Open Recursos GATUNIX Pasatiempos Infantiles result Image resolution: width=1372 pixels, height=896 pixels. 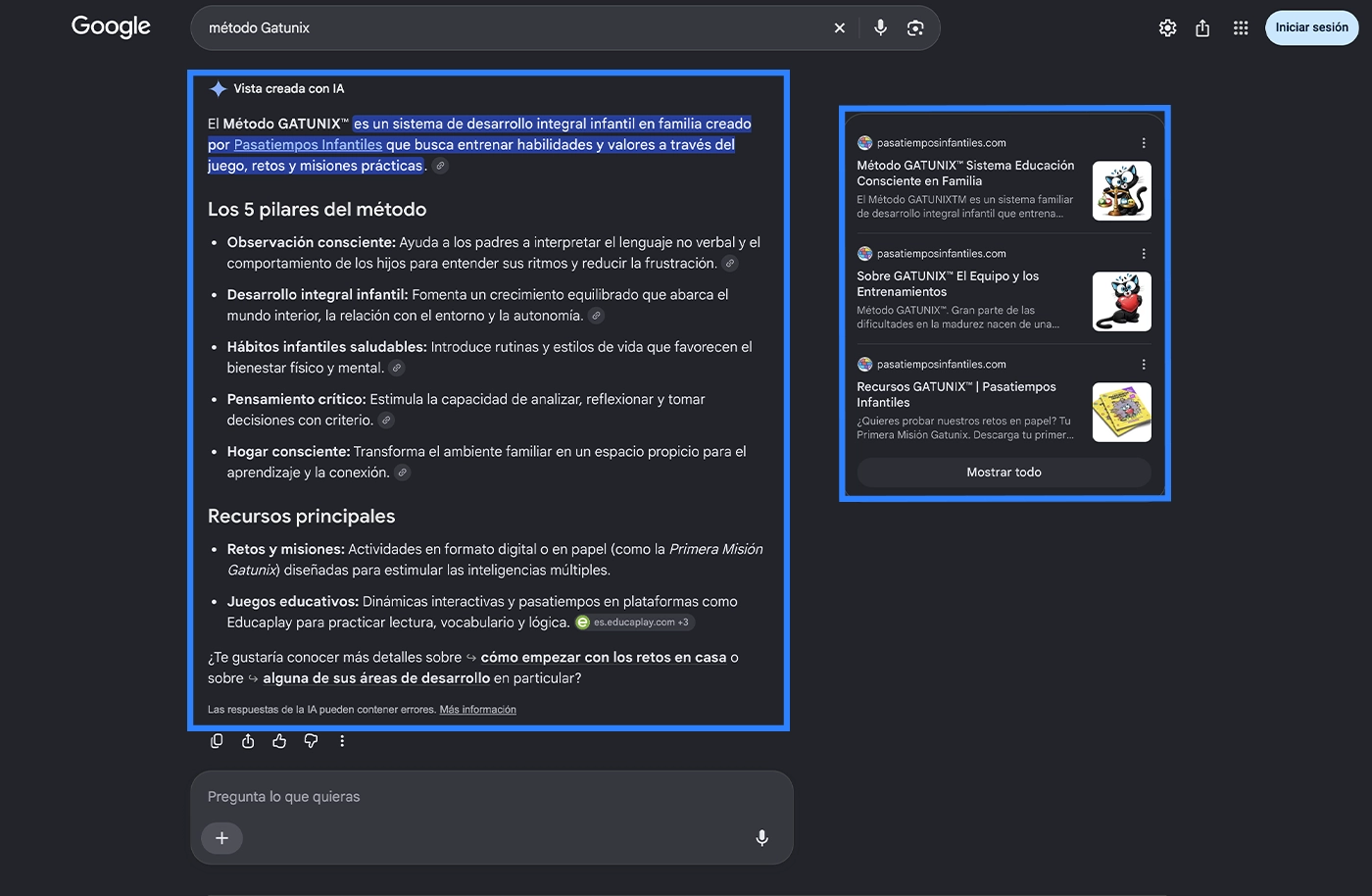click(956, 395)
